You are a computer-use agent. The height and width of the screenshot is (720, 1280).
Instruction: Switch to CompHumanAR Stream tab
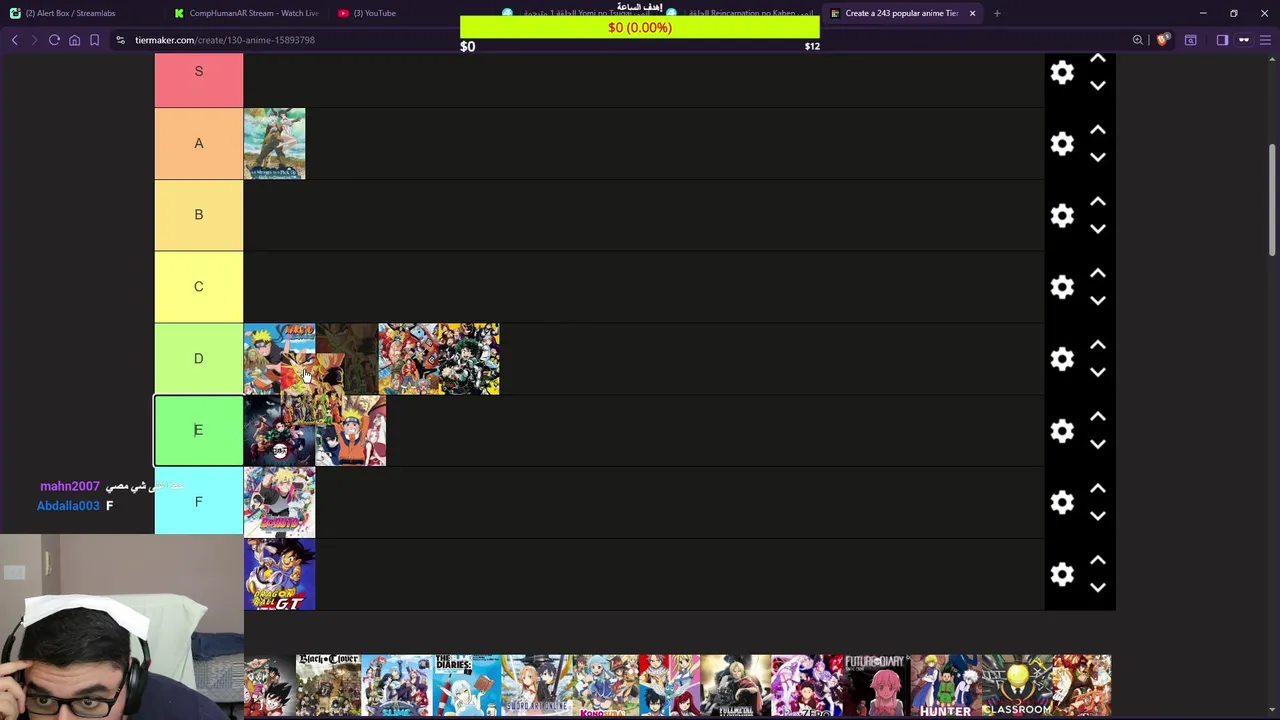pos(246,13)
